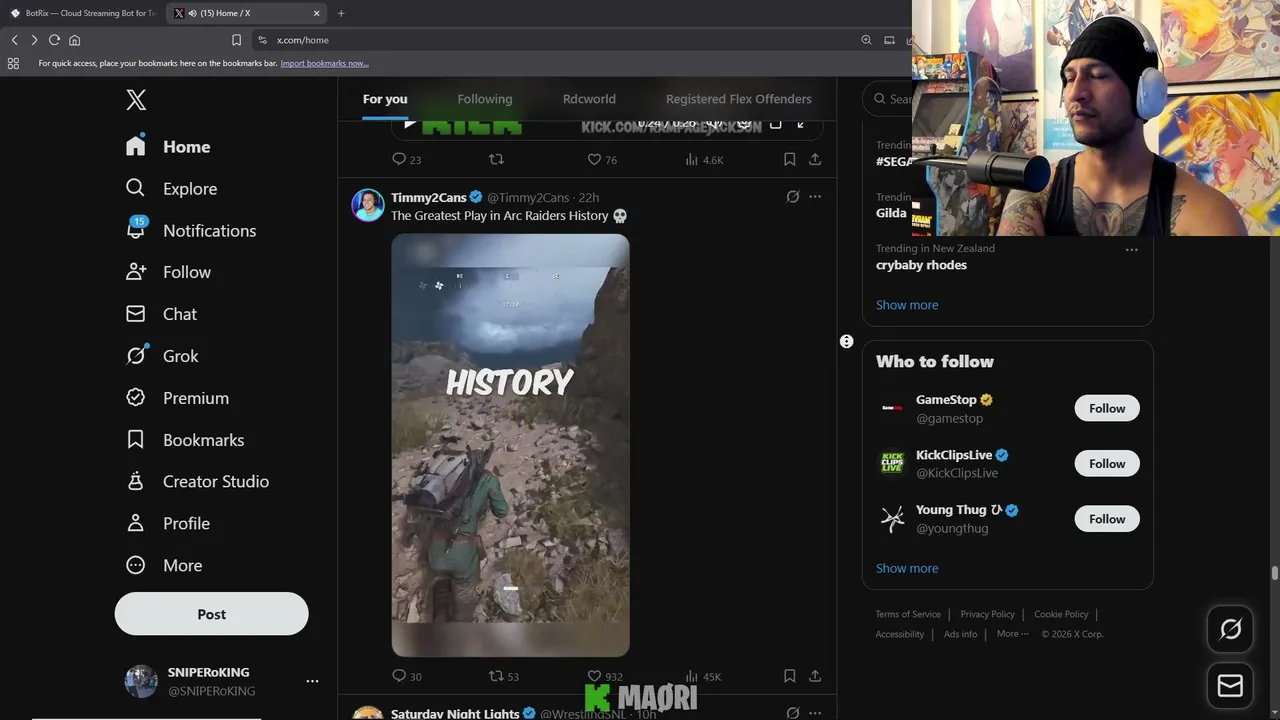Open options for crybaby rhodes trend

(x=1131, y=250)
